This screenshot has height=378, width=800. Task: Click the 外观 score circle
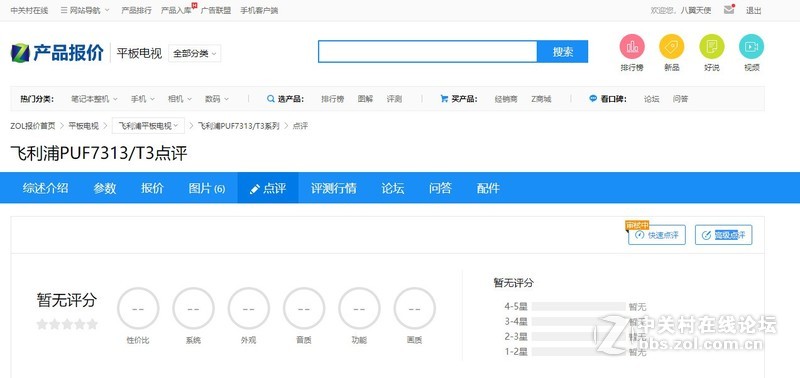(248, 308)
